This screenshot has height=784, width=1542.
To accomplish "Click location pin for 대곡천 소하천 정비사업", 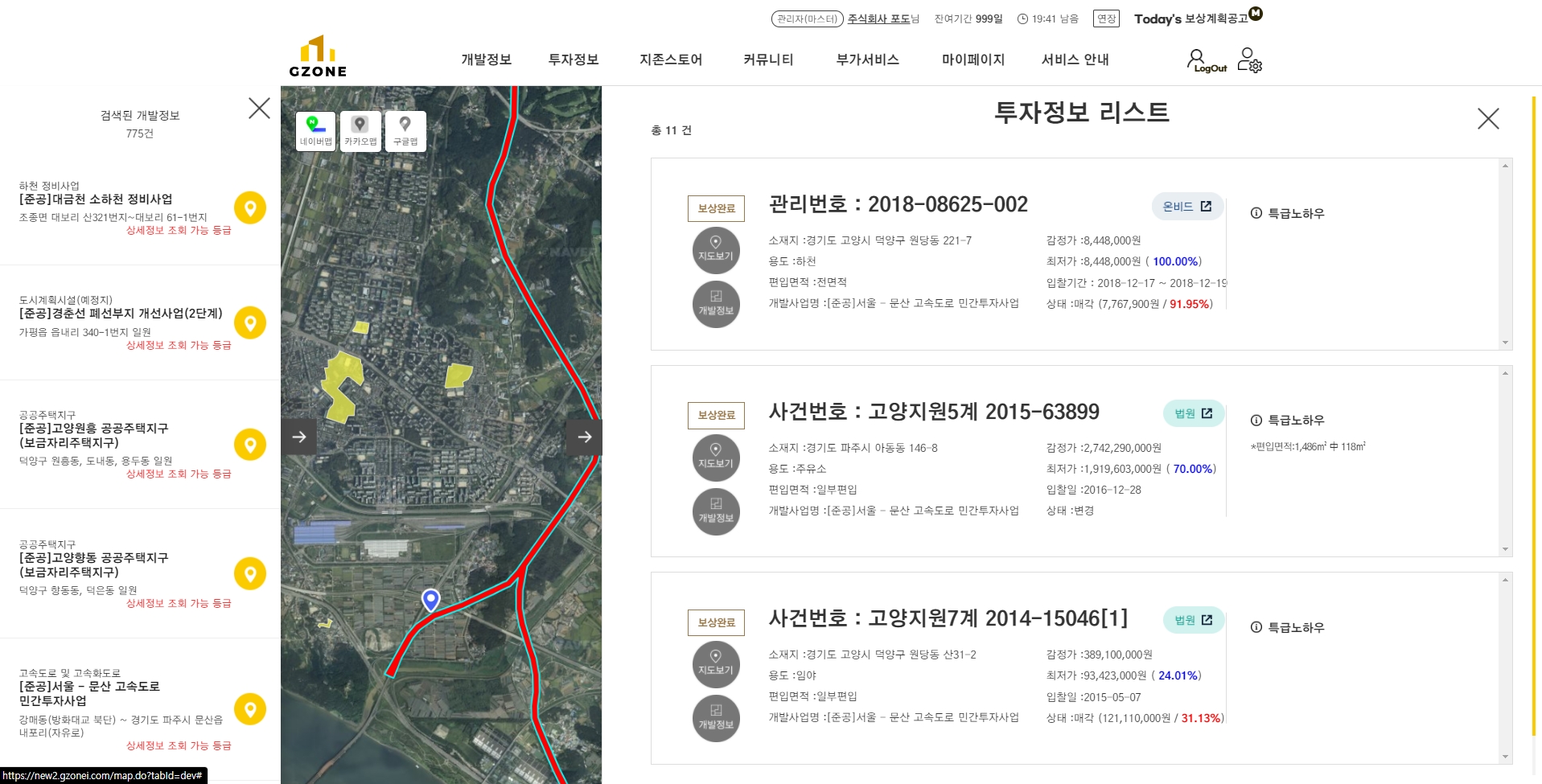I will click(250, 207).
